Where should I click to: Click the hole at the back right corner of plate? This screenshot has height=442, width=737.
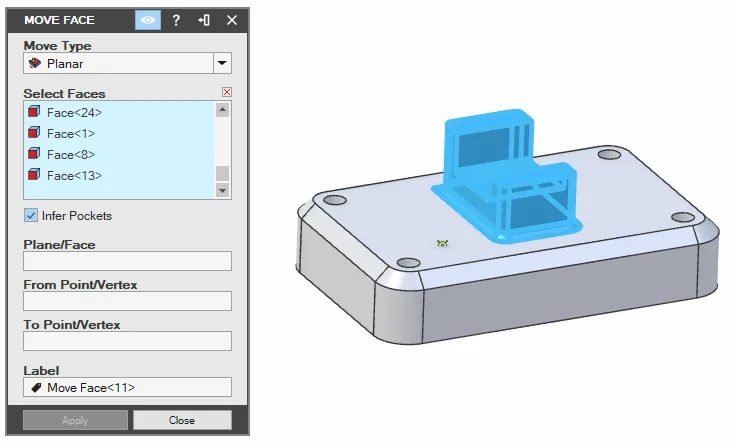click(x=609, y=154)
